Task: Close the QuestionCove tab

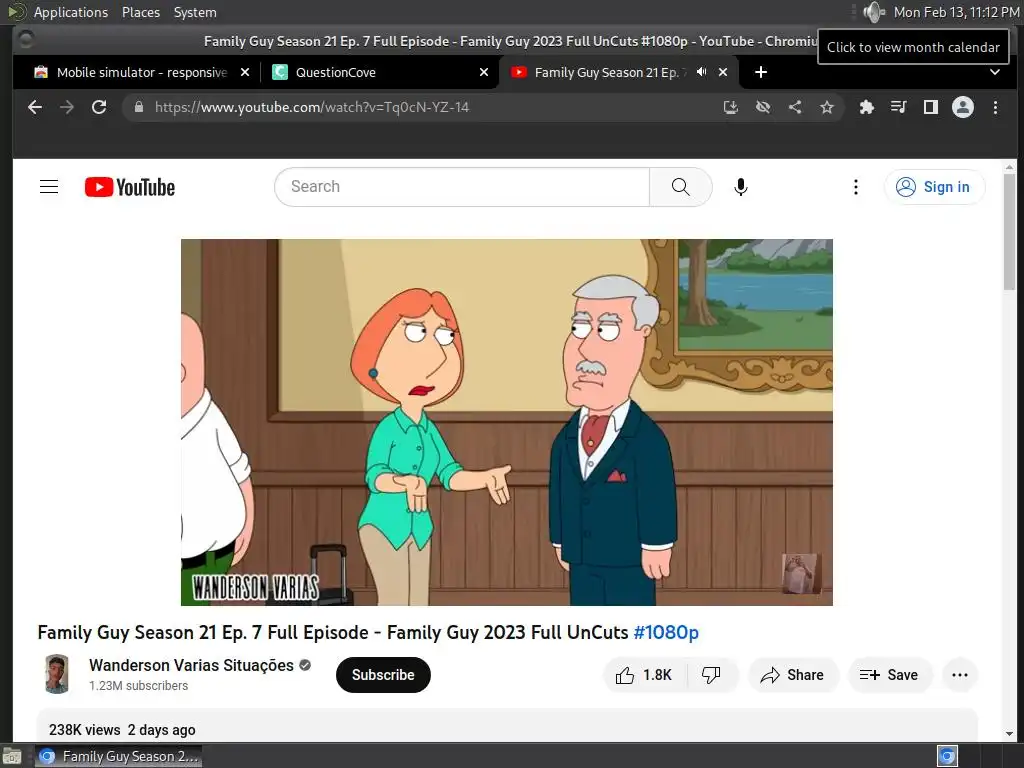Action: [484, 72]
